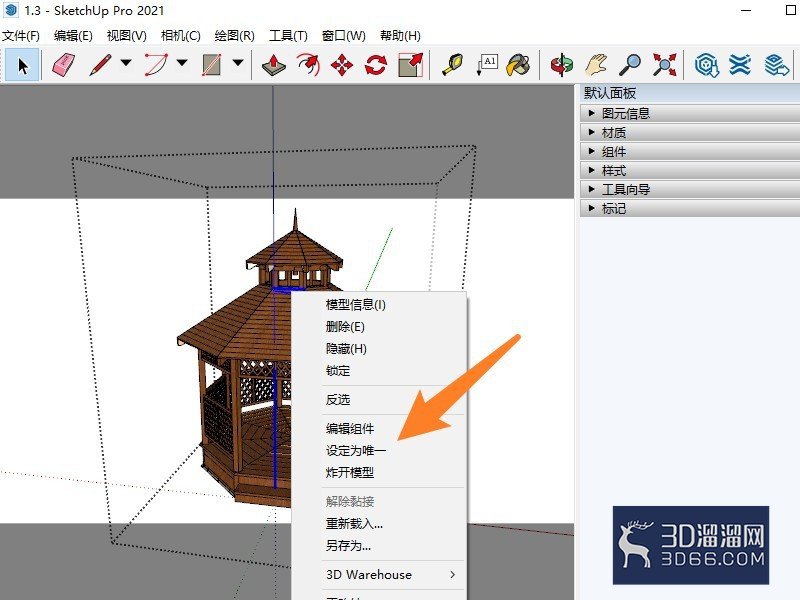Open the 窗口(W) menu
The height and width of the screenshot is (600, 800).
tap(344, 36)
